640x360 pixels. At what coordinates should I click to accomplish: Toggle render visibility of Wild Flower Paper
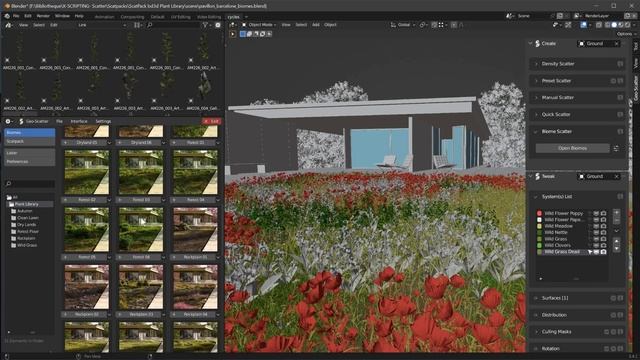click(603, 220)
